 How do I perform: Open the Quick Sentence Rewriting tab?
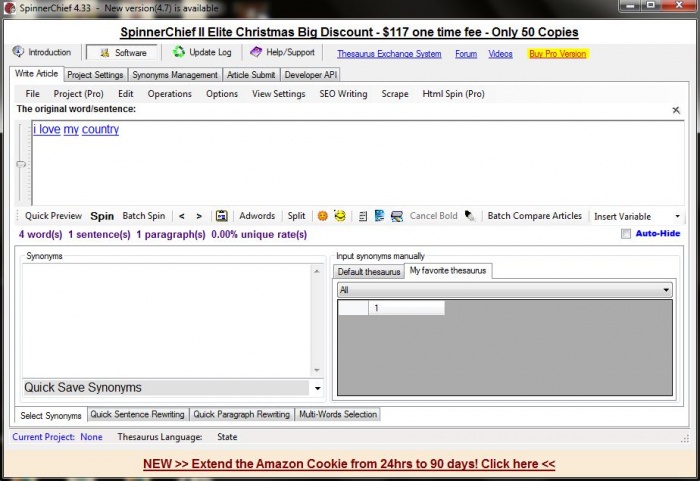(138, 414)
